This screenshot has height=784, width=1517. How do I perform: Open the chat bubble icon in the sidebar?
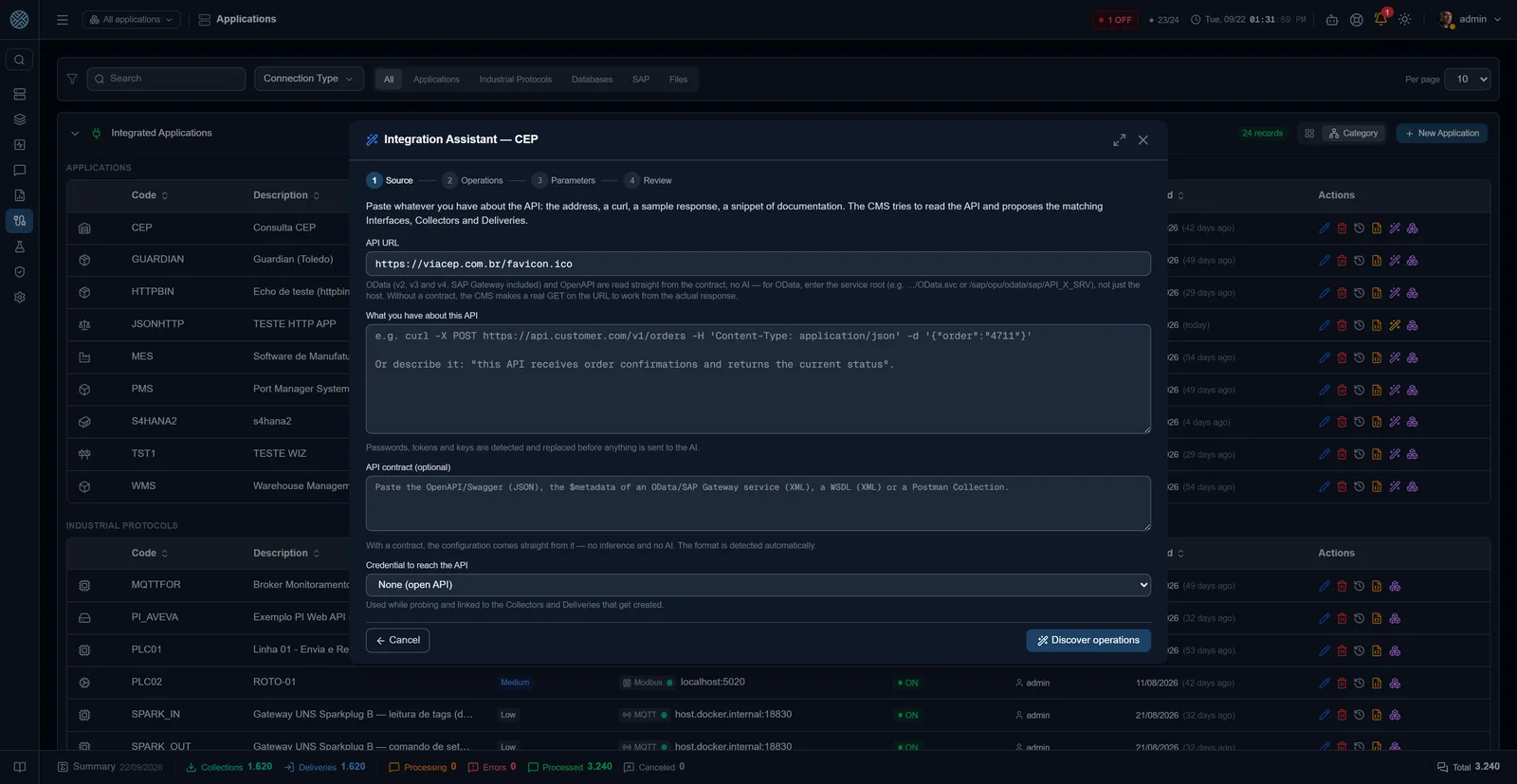[x=19, y=171]
